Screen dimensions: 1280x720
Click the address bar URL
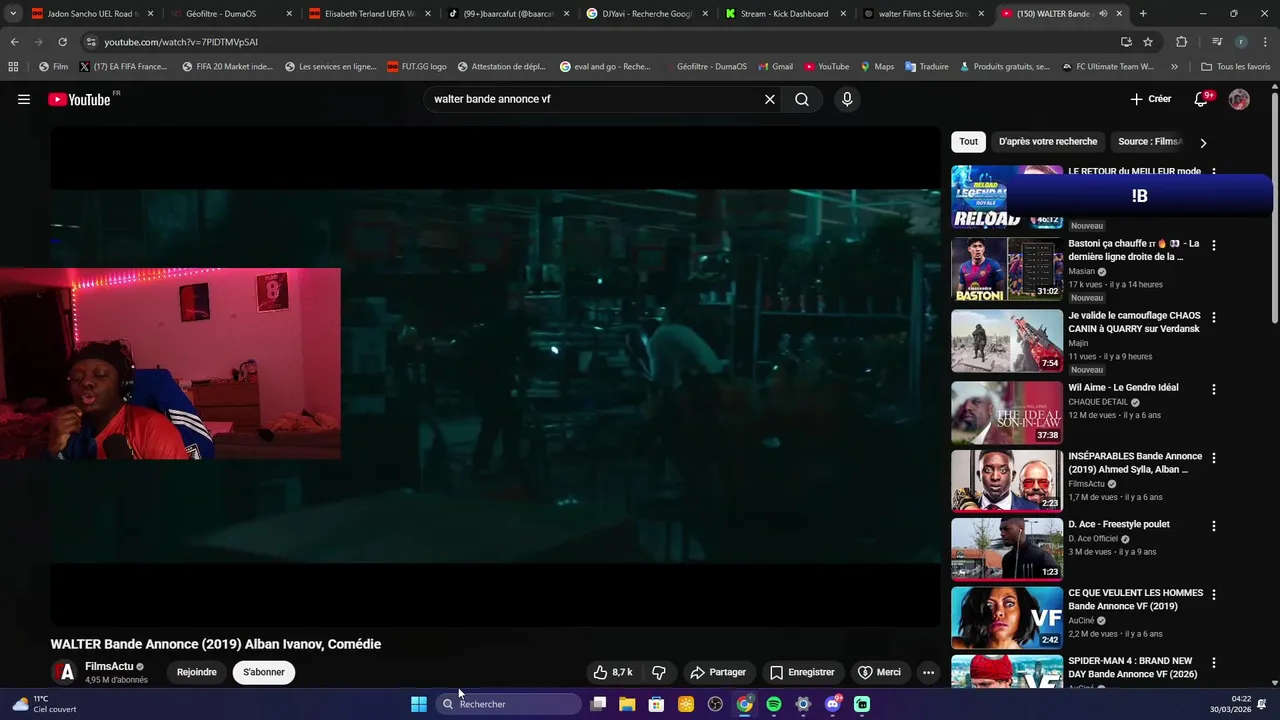(x=181, y=42)
